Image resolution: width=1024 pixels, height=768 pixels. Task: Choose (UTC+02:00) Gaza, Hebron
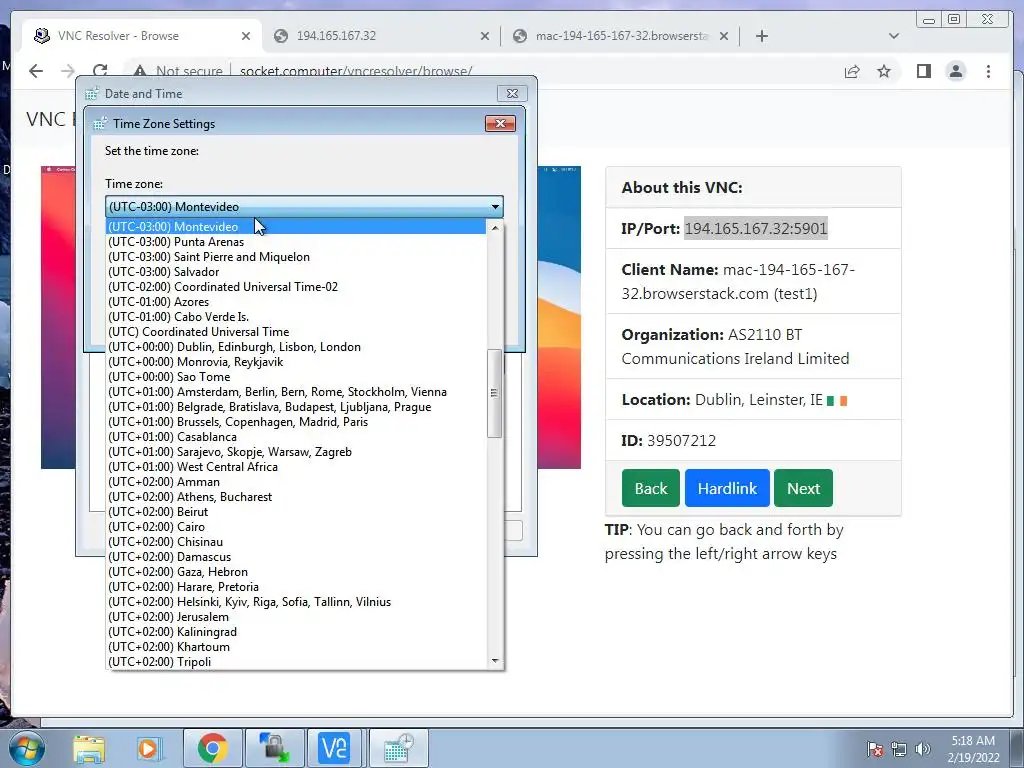coord(296,572)
